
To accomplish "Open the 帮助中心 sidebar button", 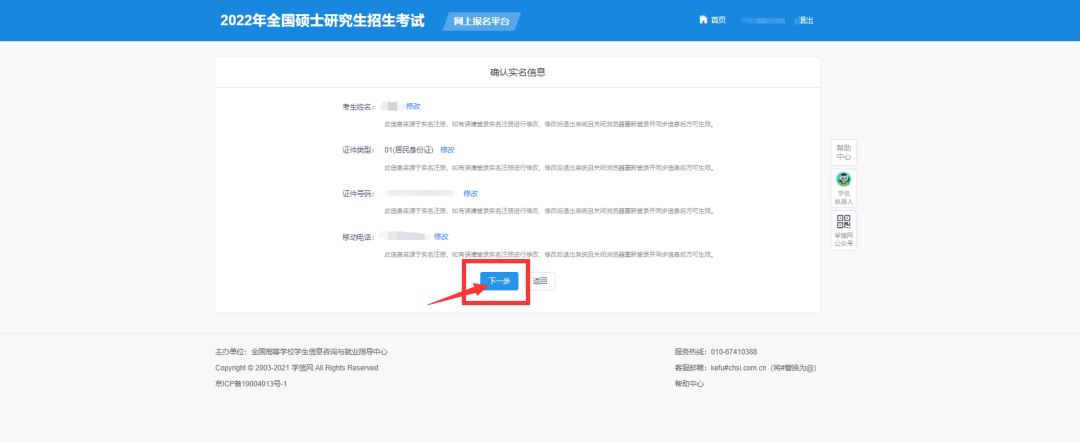I will click(x=843, y=152).
